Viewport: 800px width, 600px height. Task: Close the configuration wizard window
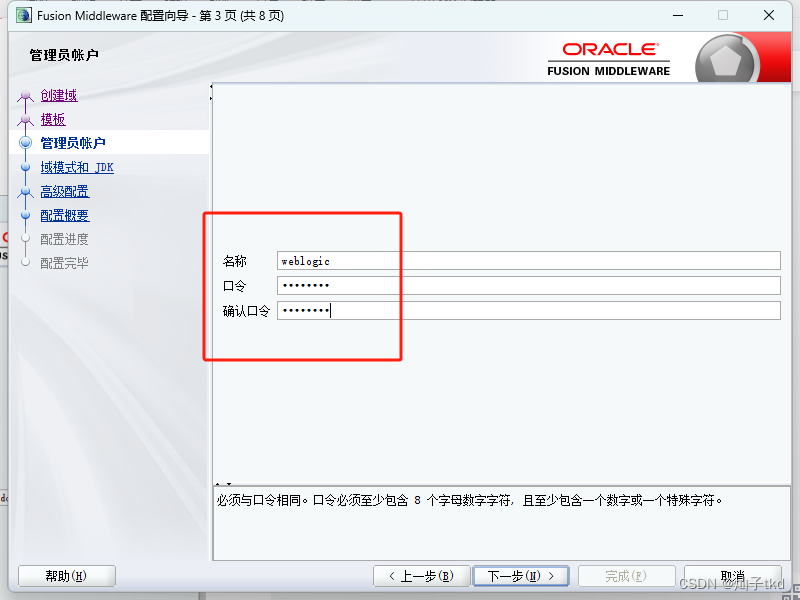coord(769,15)
